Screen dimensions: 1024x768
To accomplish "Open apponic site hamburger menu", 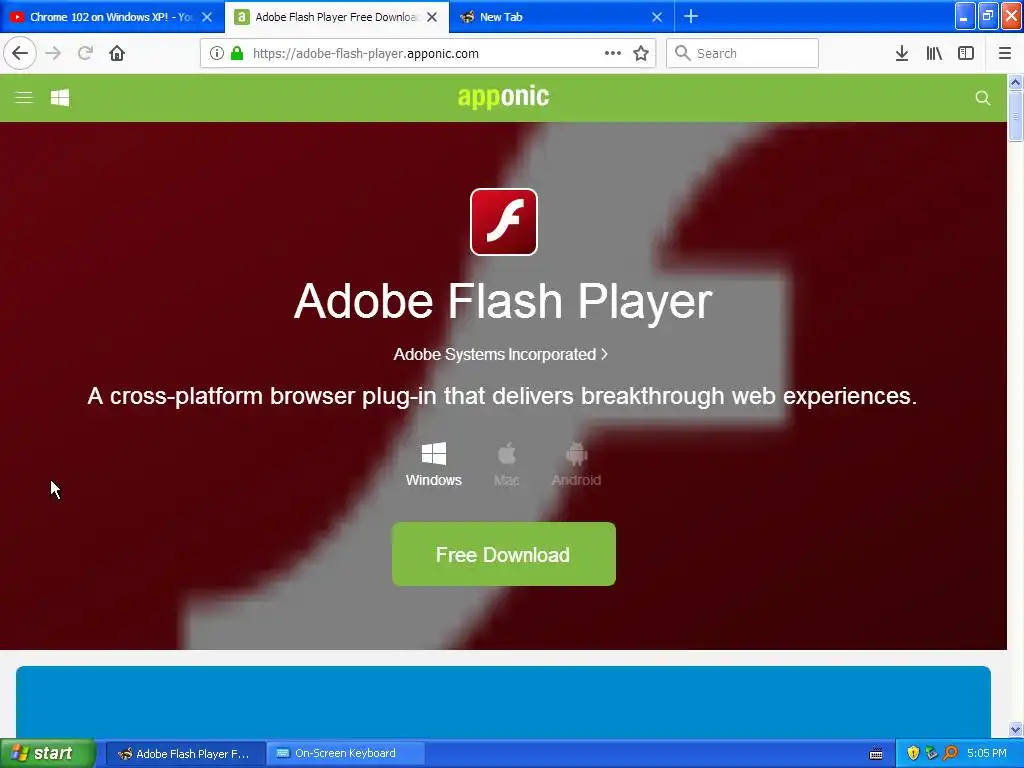I will click(x=24, y=98).
